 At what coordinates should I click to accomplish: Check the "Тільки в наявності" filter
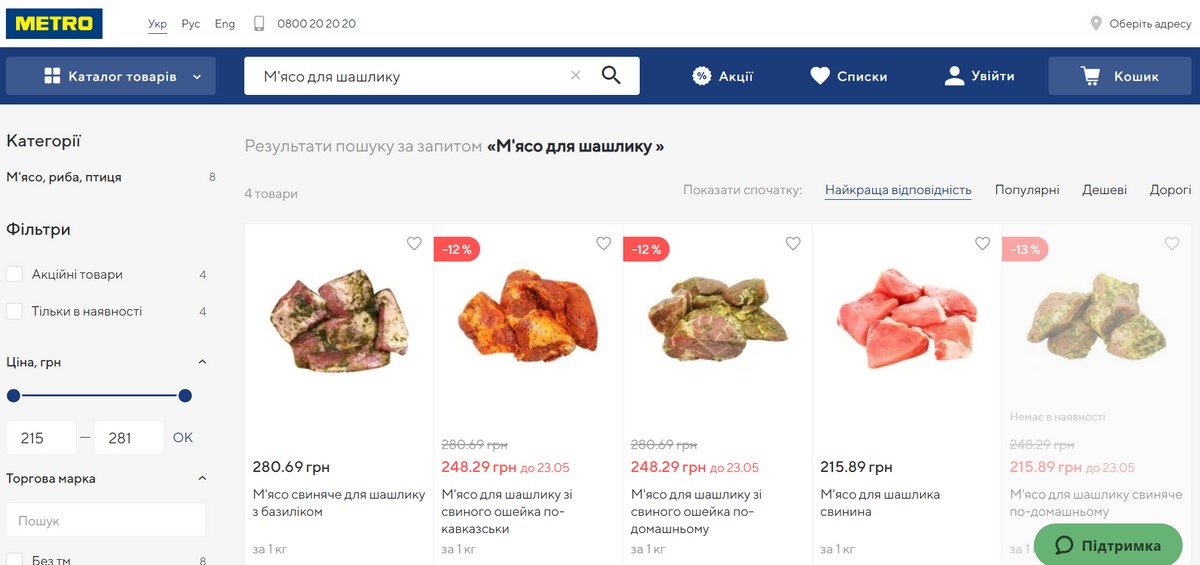click(15, 311)
